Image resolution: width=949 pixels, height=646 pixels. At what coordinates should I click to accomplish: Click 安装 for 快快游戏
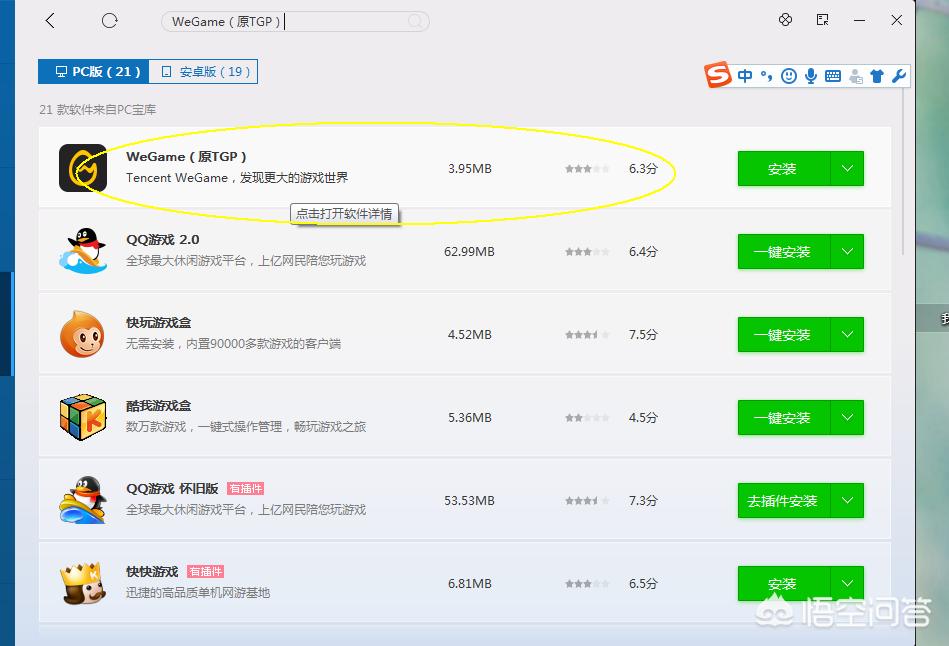point(784,583)
